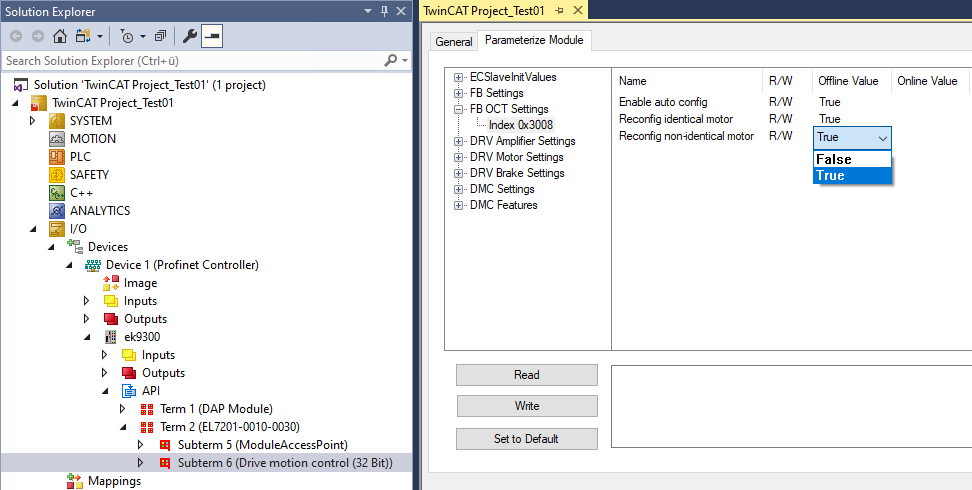972x490 pixels.
Task: Click the PLC node icon
Action: click(x=57, y=156)
